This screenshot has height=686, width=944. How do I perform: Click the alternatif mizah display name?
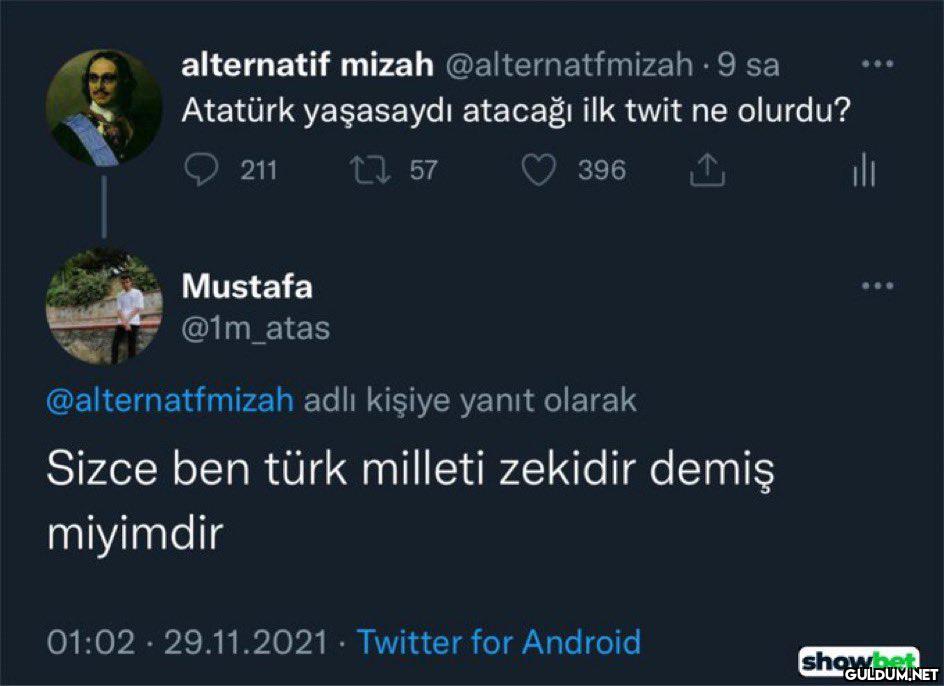point(306,65)
